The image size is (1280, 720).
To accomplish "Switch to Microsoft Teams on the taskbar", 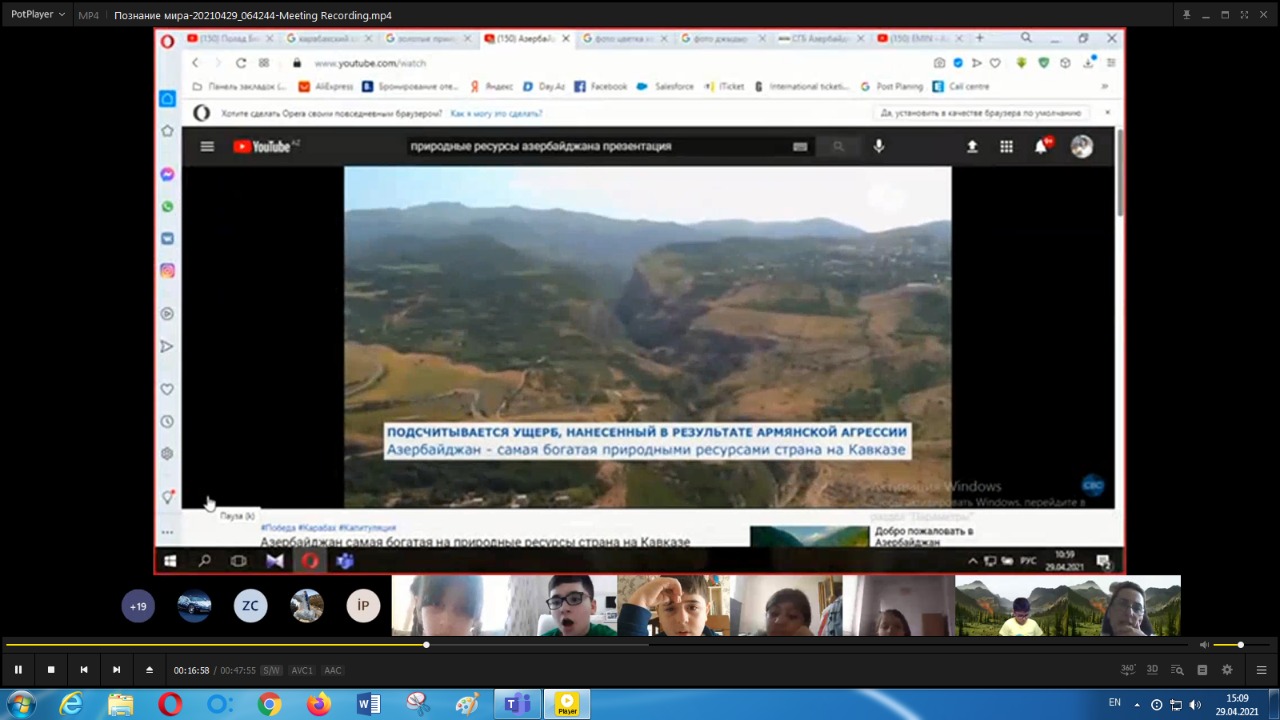I will [517, 705].
